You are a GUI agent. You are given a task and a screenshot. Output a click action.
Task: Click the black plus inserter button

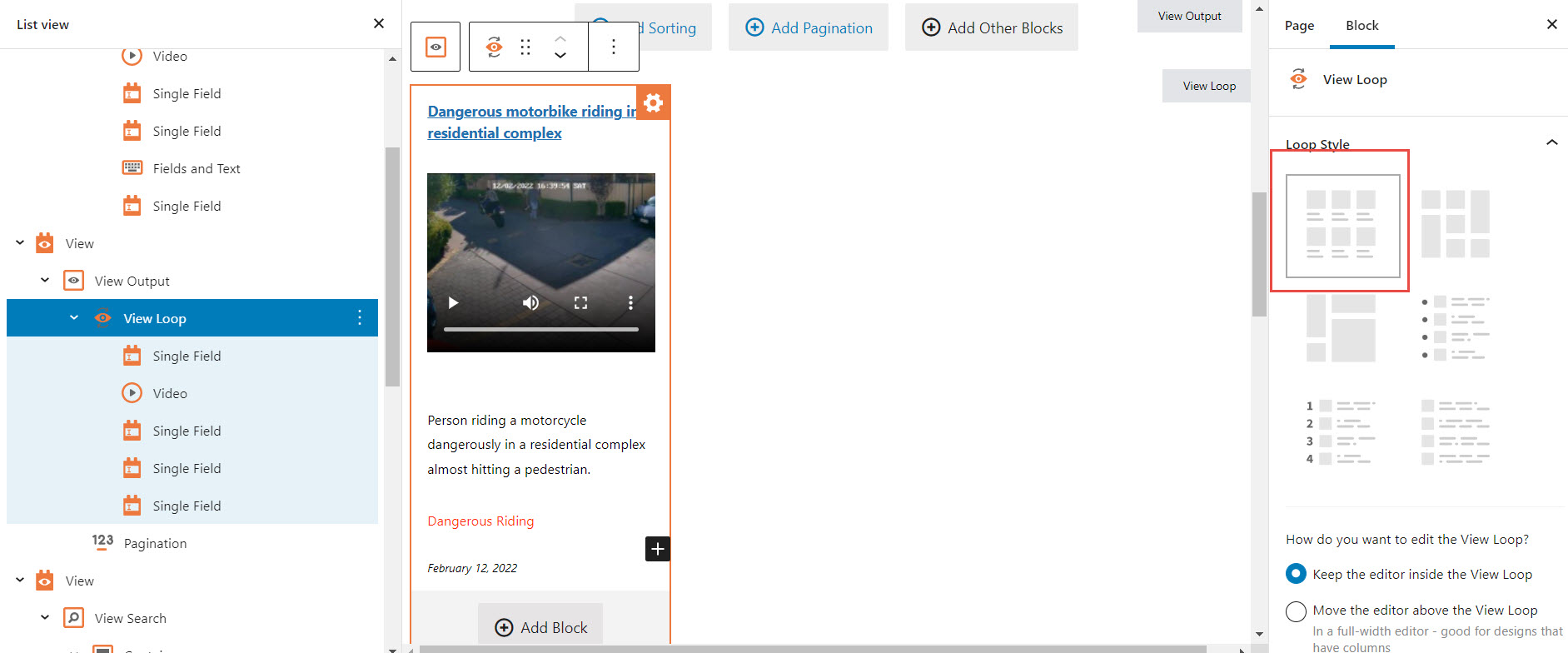coord(658,549)
